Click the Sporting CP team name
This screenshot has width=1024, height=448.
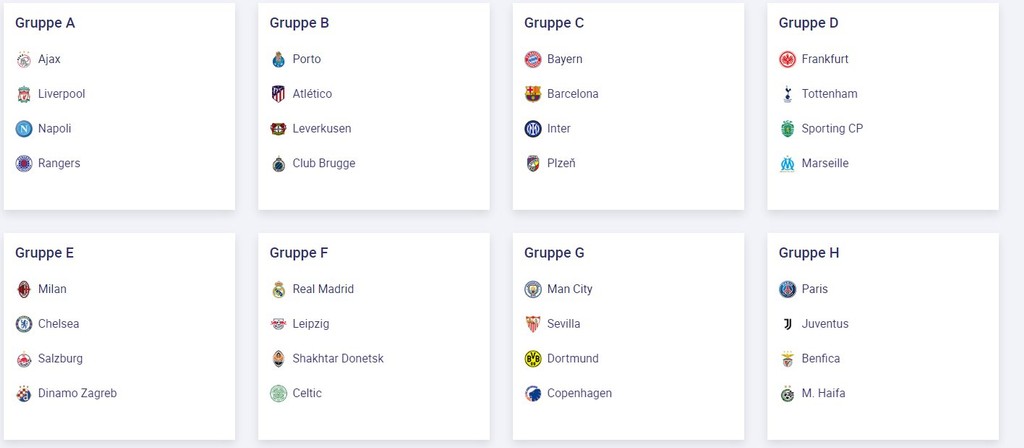click(x=832, y=129)
